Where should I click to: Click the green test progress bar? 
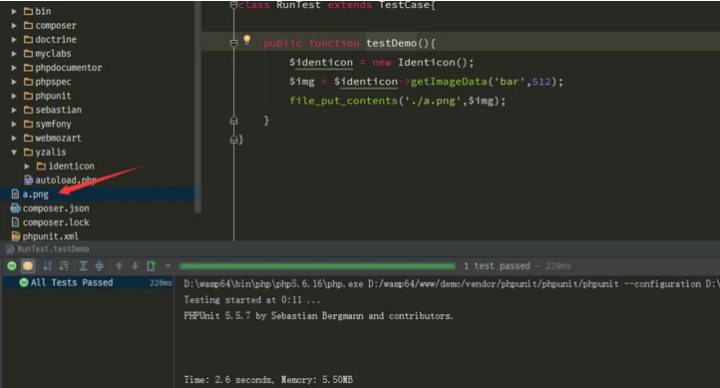click(318, 266)
